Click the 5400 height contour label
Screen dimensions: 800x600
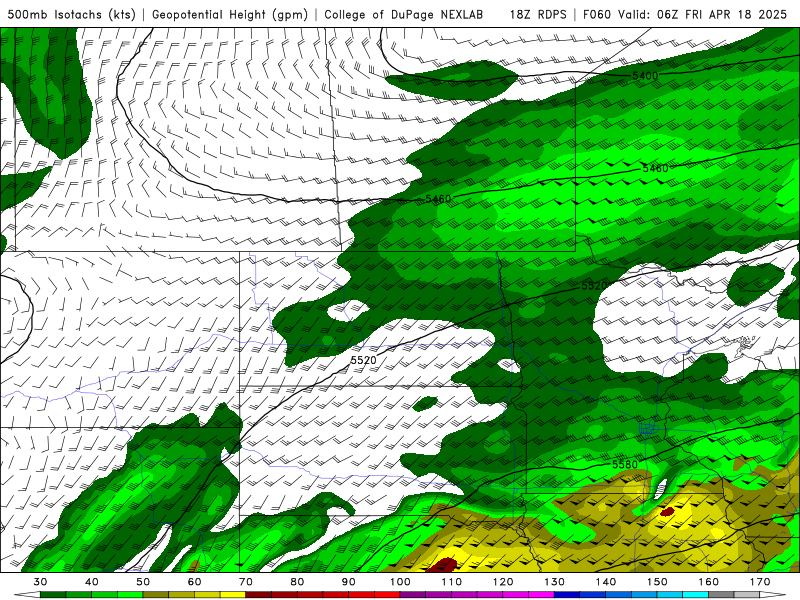[x=645, y=76]
